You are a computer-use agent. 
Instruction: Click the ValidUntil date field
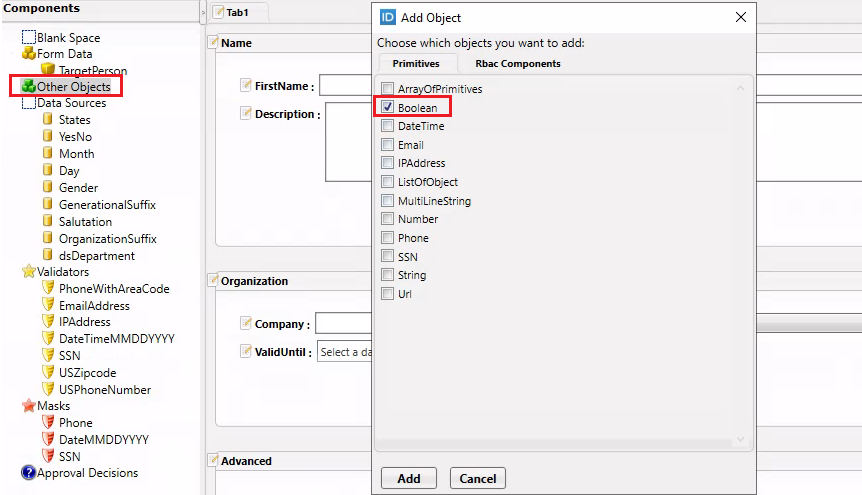point(345,352)
